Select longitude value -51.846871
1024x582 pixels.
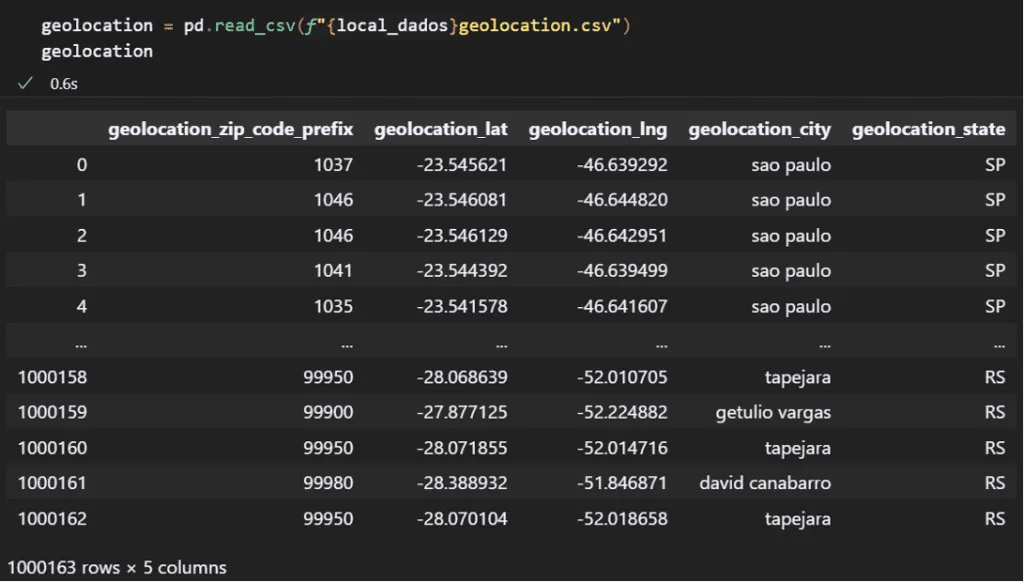click(x=622, y=483)
